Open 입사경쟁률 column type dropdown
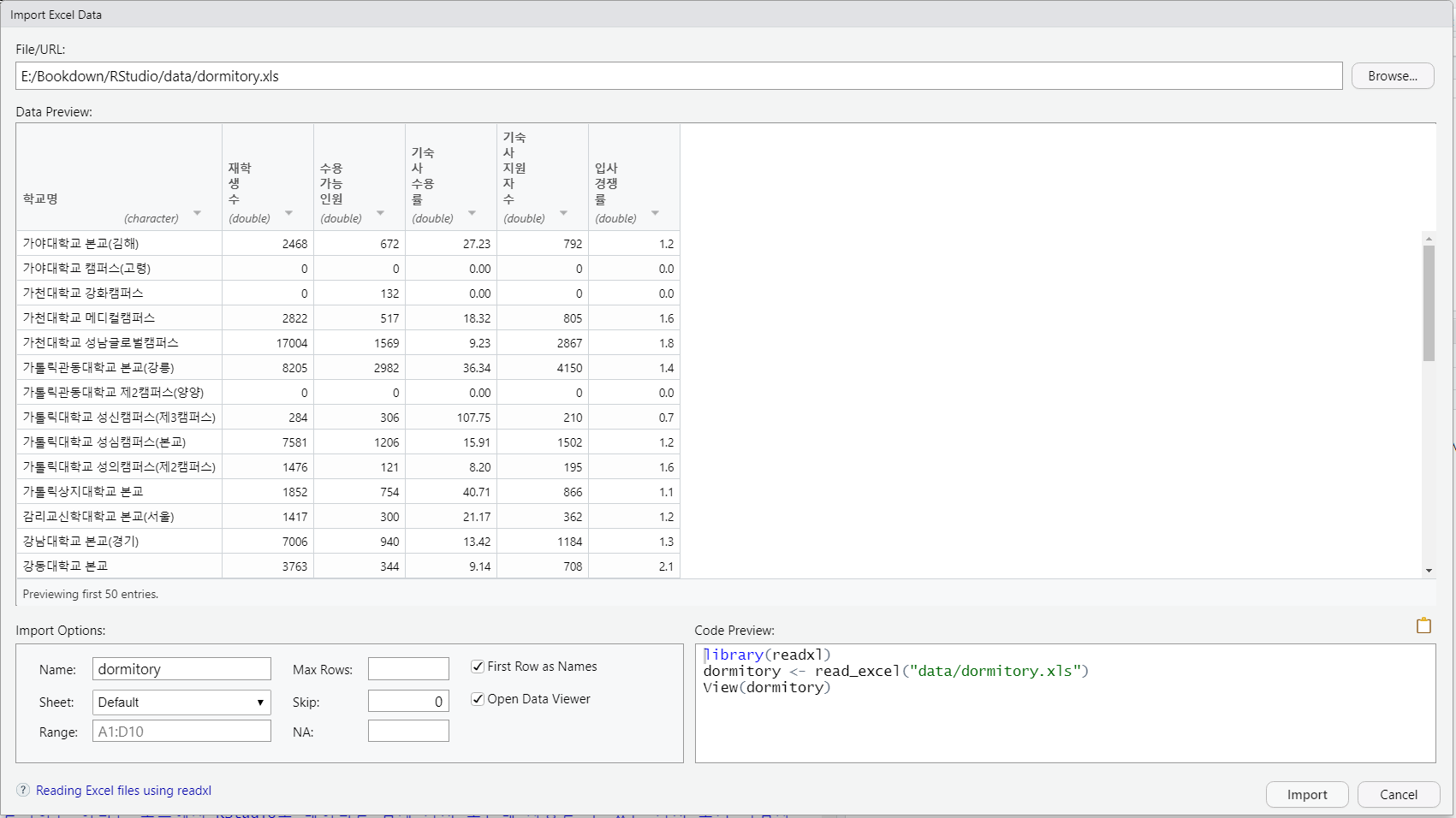 click(655, 213)
